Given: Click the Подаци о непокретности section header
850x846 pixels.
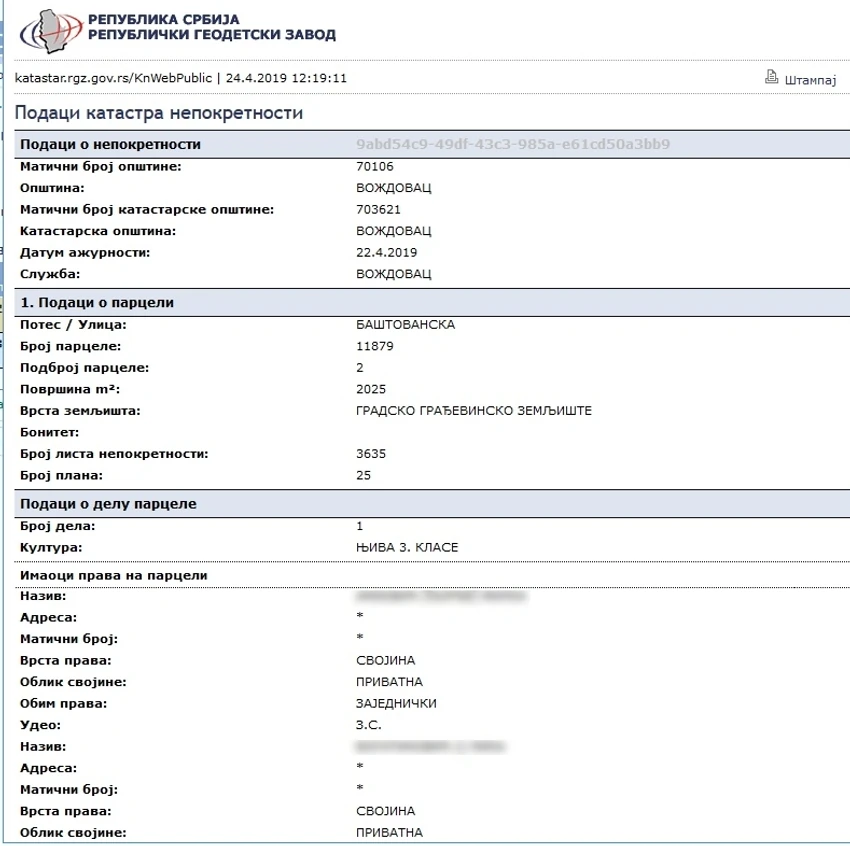Looking at the screenshot, I should [111, 144].
